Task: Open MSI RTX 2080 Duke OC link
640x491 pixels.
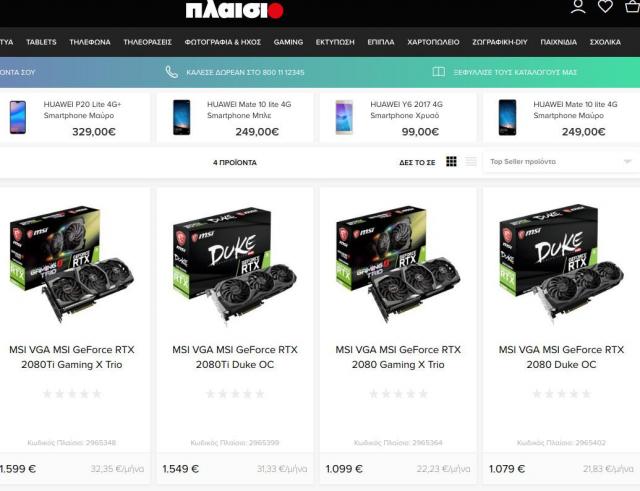Action: pos(561,357)
